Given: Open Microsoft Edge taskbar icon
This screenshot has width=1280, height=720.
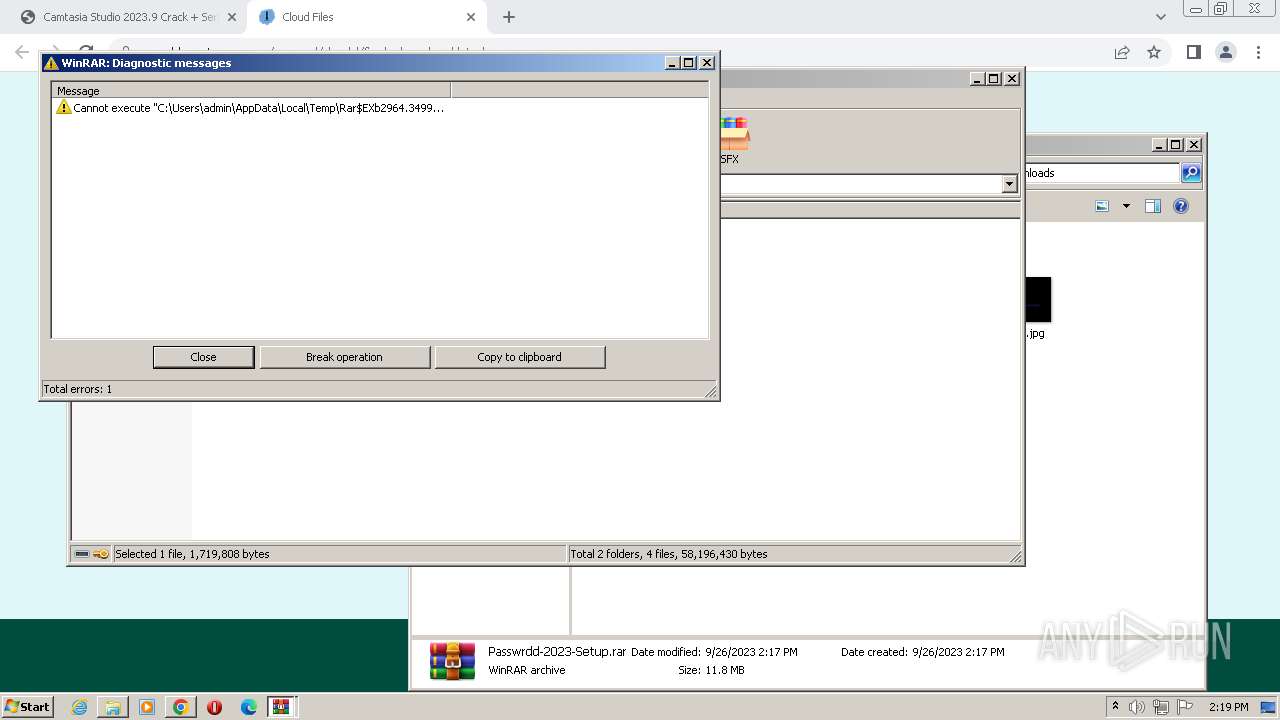Looking at the screenshot, I should click(249, 707).
